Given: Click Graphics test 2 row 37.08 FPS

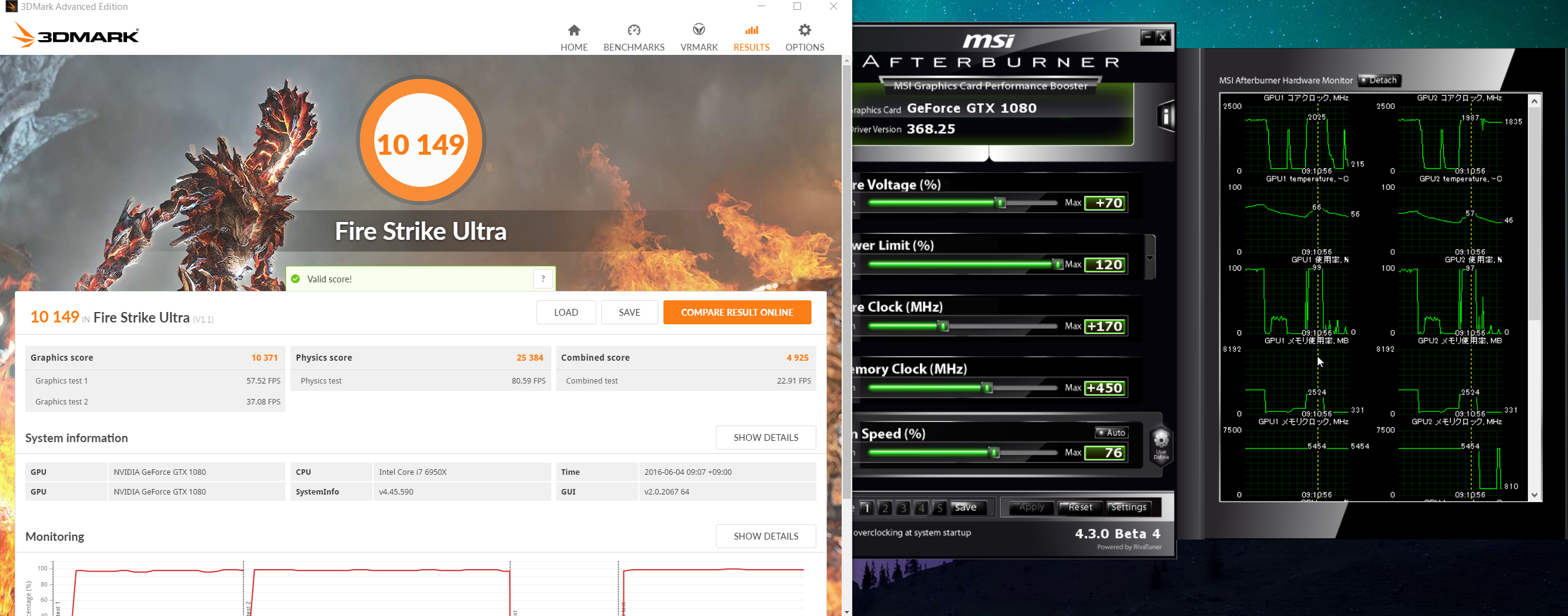Looking at the screenshot, I should point(155,401).
